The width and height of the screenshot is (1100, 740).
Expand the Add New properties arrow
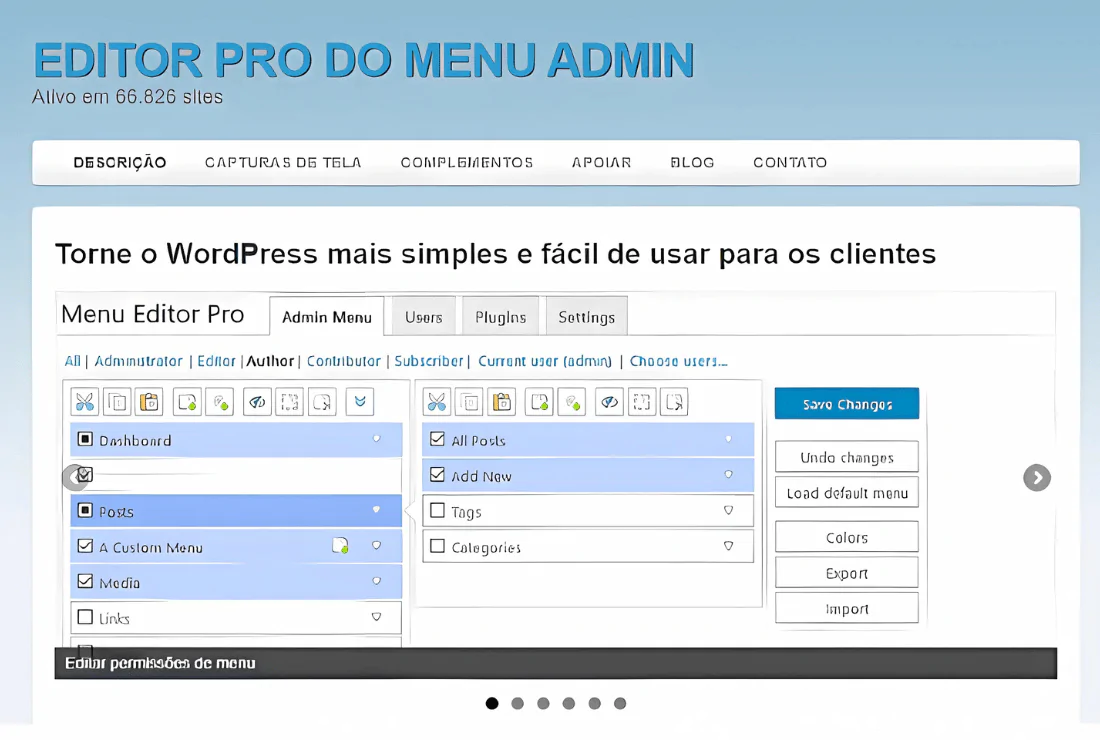729,475
